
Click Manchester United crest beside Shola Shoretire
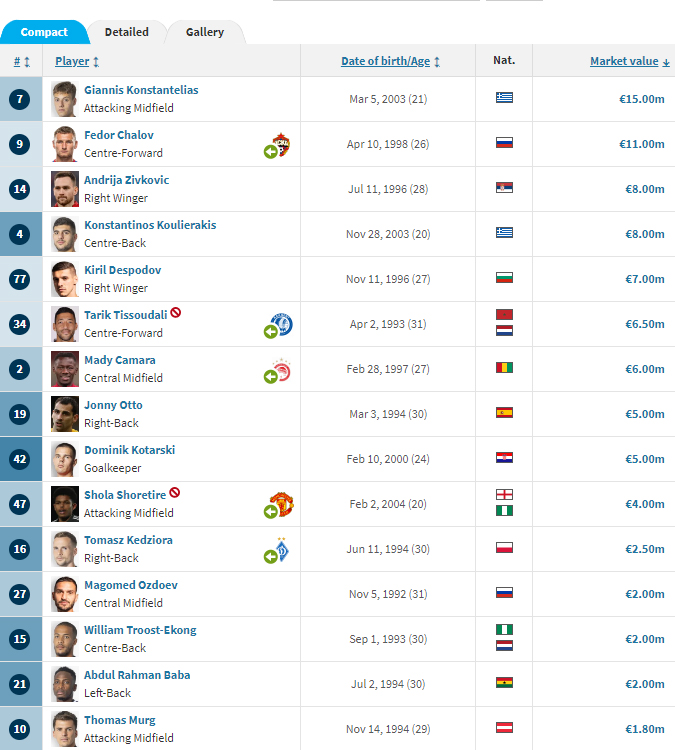tap(282, 503)
